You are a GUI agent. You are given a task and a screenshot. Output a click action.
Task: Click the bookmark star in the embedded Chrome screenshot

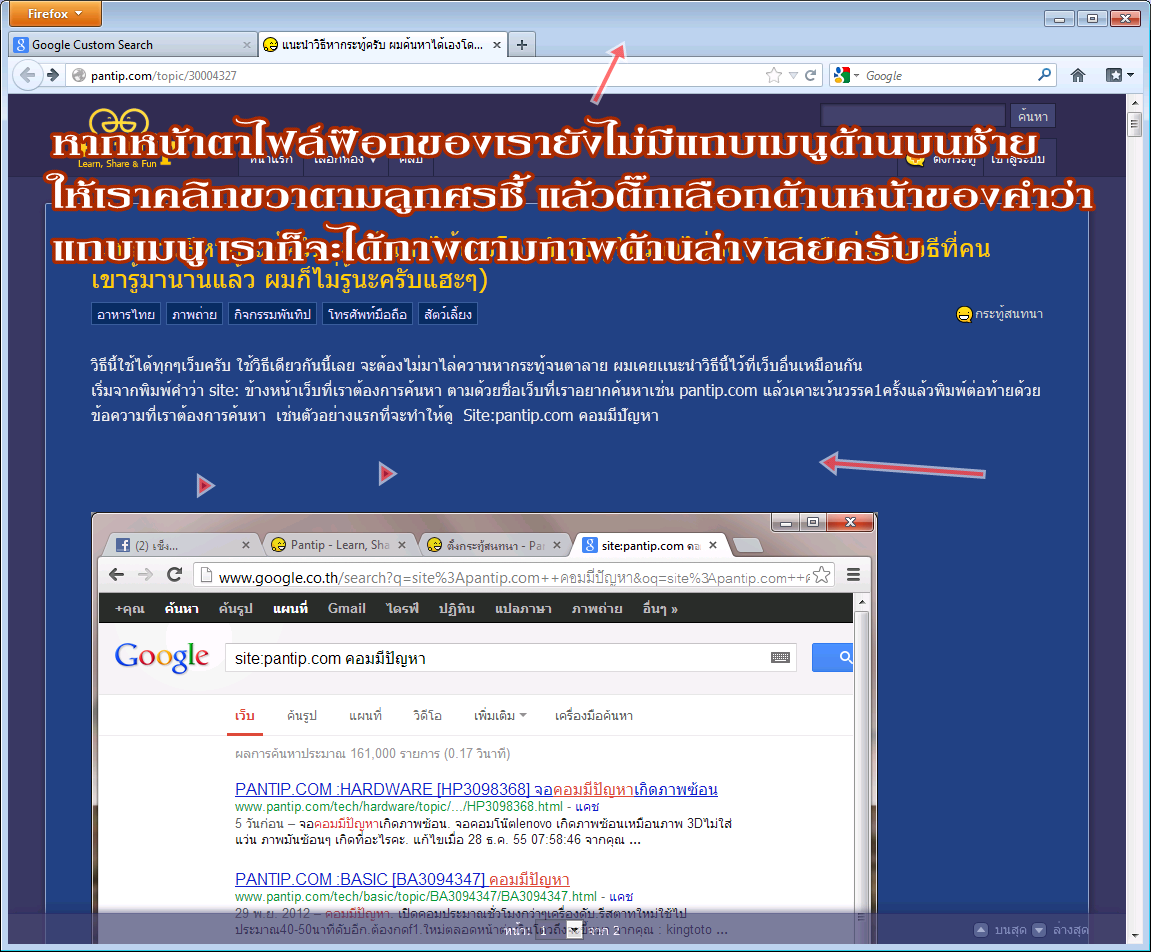pos(821,575)
